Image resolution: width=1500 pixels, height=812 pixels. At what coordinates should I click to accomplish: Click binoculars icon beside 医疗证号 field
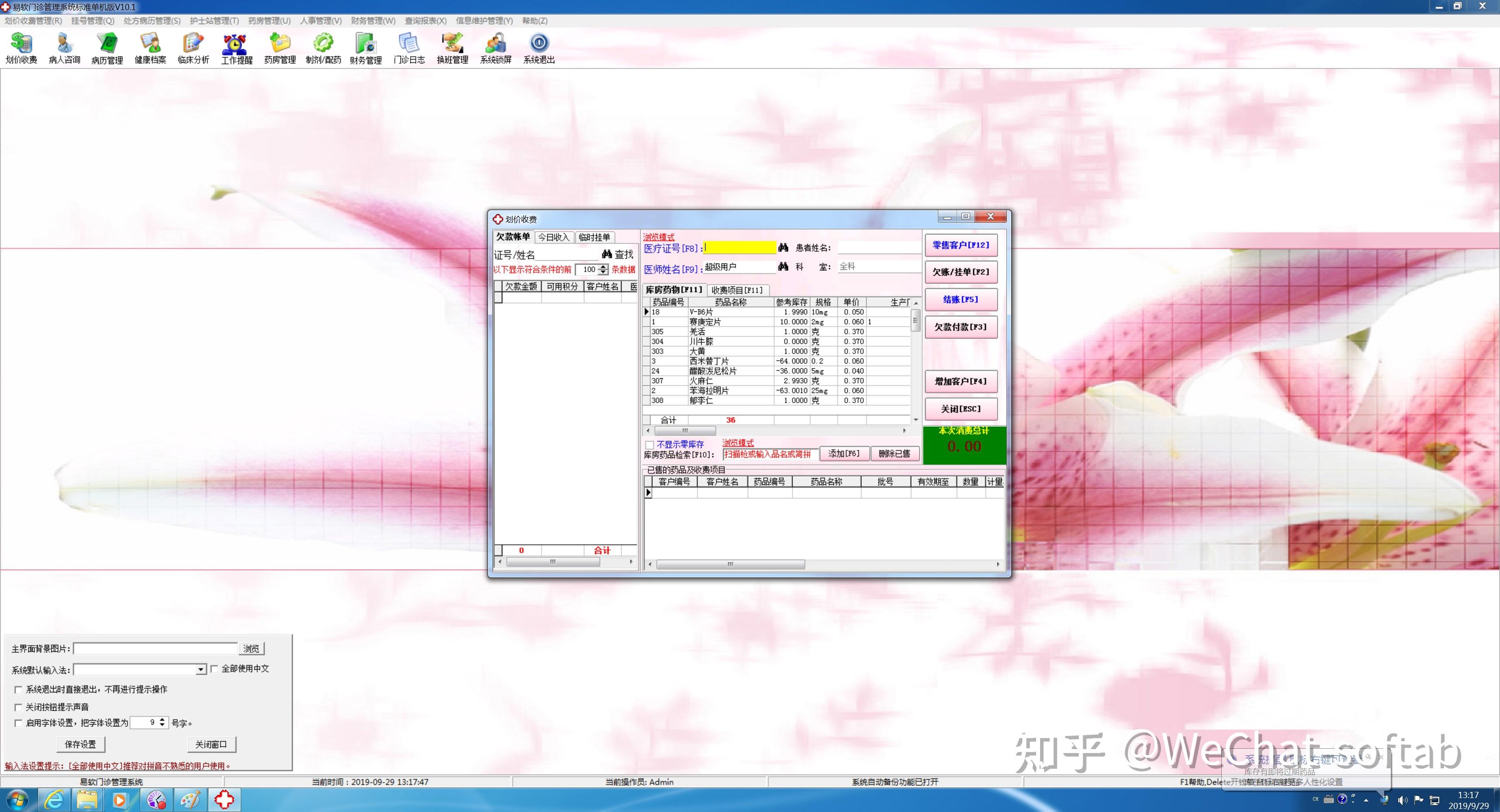783,248
